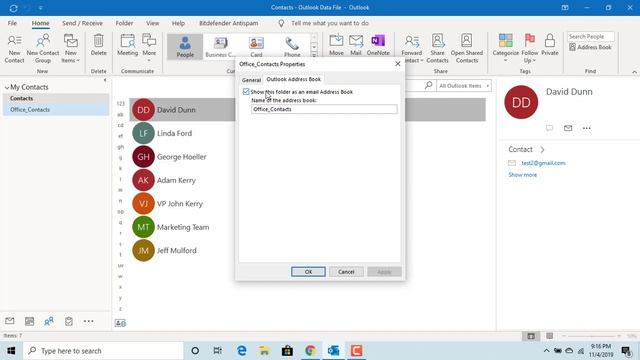This screenshot has width=640, height=360.
Task: Open the New Items menu
Action: click(x=70, y=49)
